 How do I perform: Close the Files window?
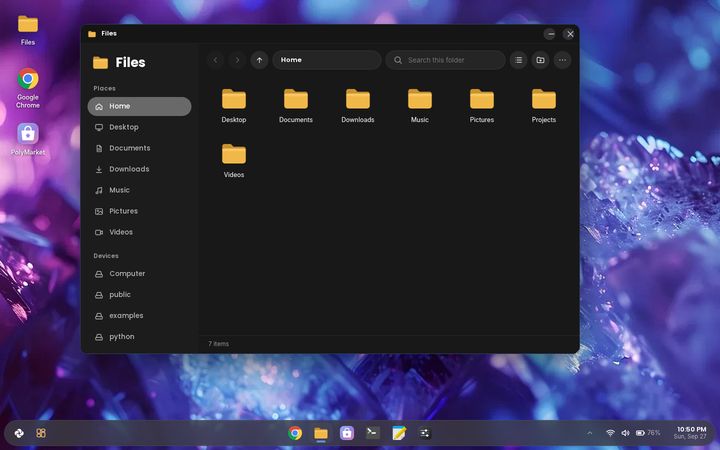(x=570, y=34)
